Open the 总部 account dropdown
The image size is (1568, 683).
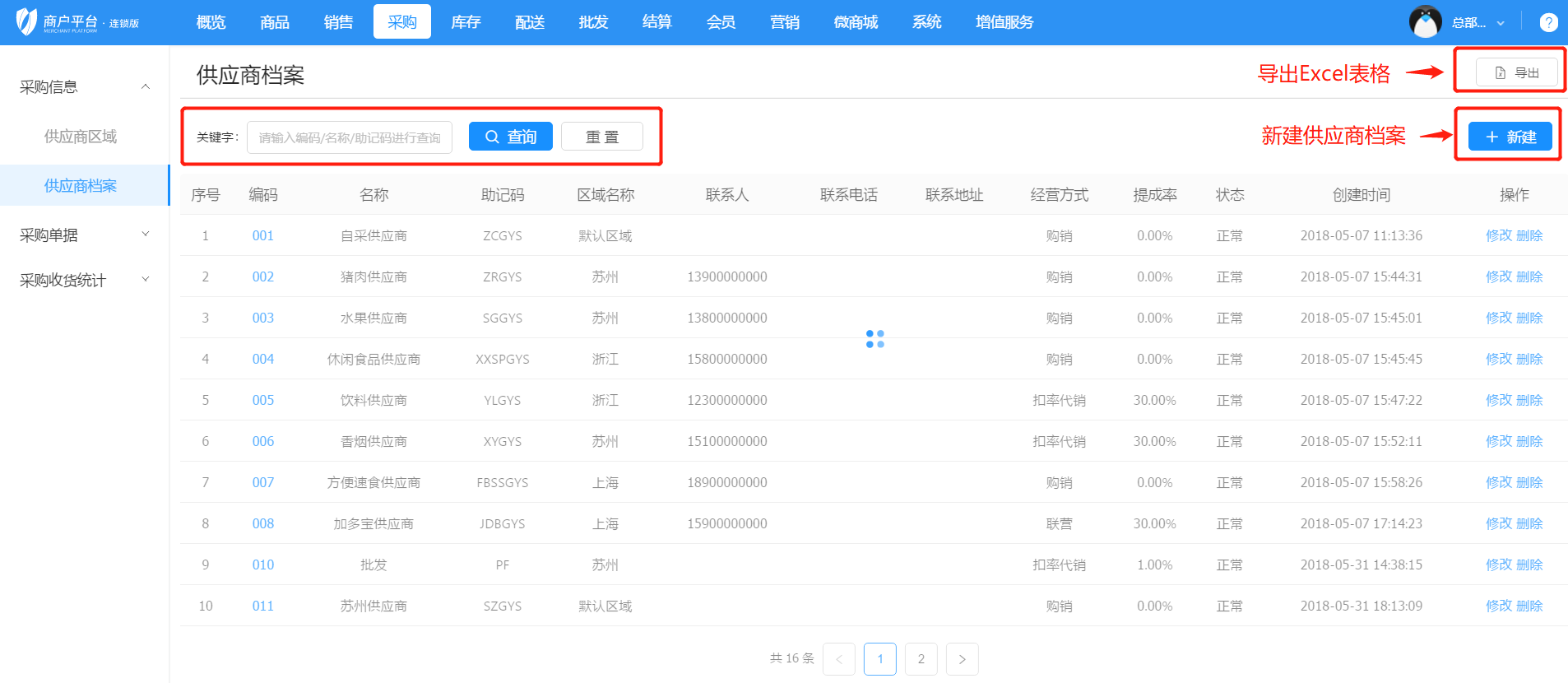[x=1478, y=22]
